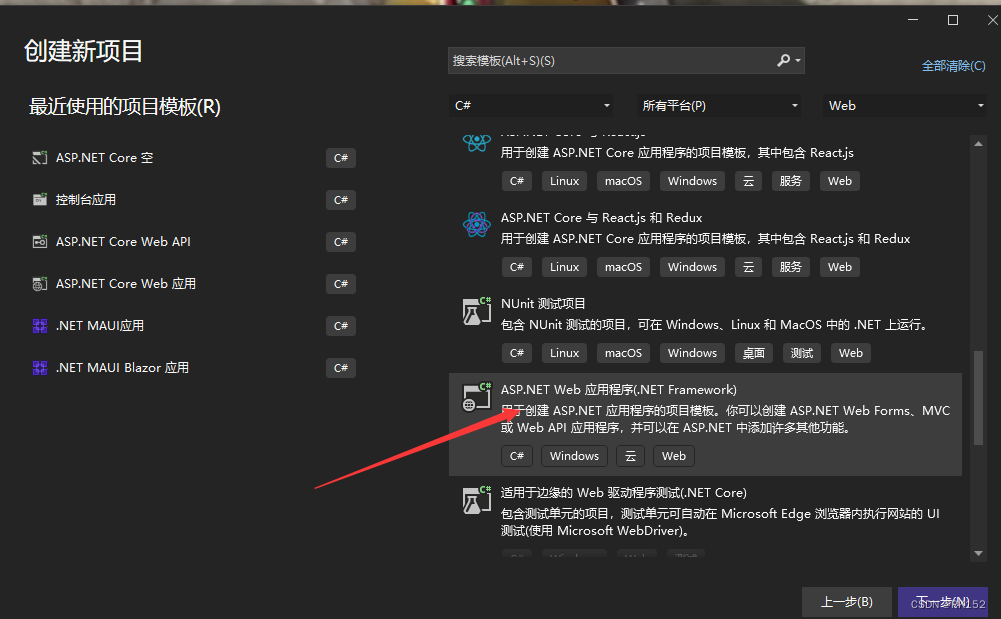Viewport: 1001px width, 619px height.
Task: Click the 上一步 back button
Action: (x=847, y=602)
